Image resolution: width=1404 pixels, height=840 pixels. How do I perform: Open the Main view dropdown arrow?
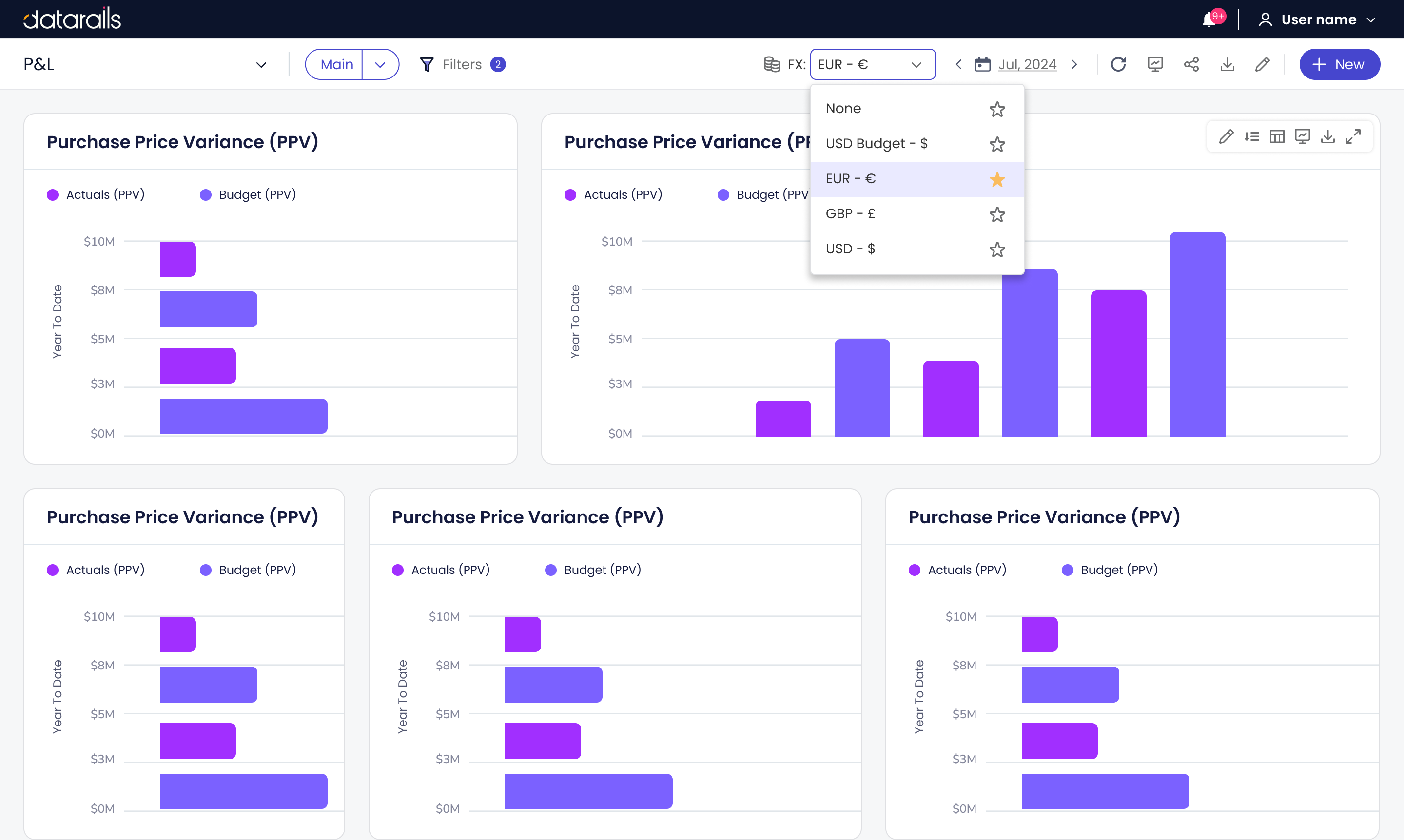click(x=380, y=64)
